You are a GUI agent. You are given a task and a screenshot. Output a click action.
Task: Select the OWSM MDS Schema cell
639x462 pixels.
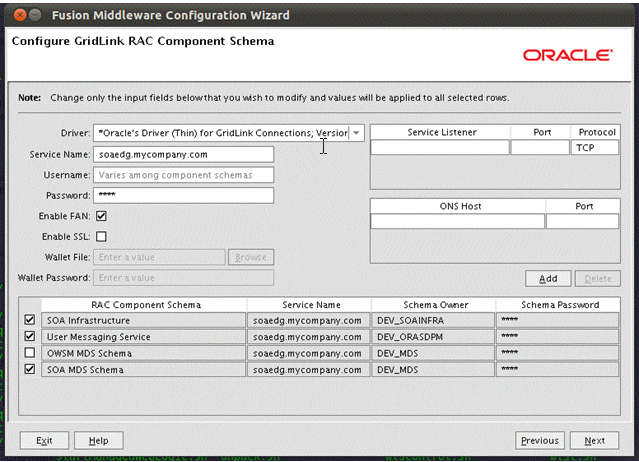click(x=143, y=353)
